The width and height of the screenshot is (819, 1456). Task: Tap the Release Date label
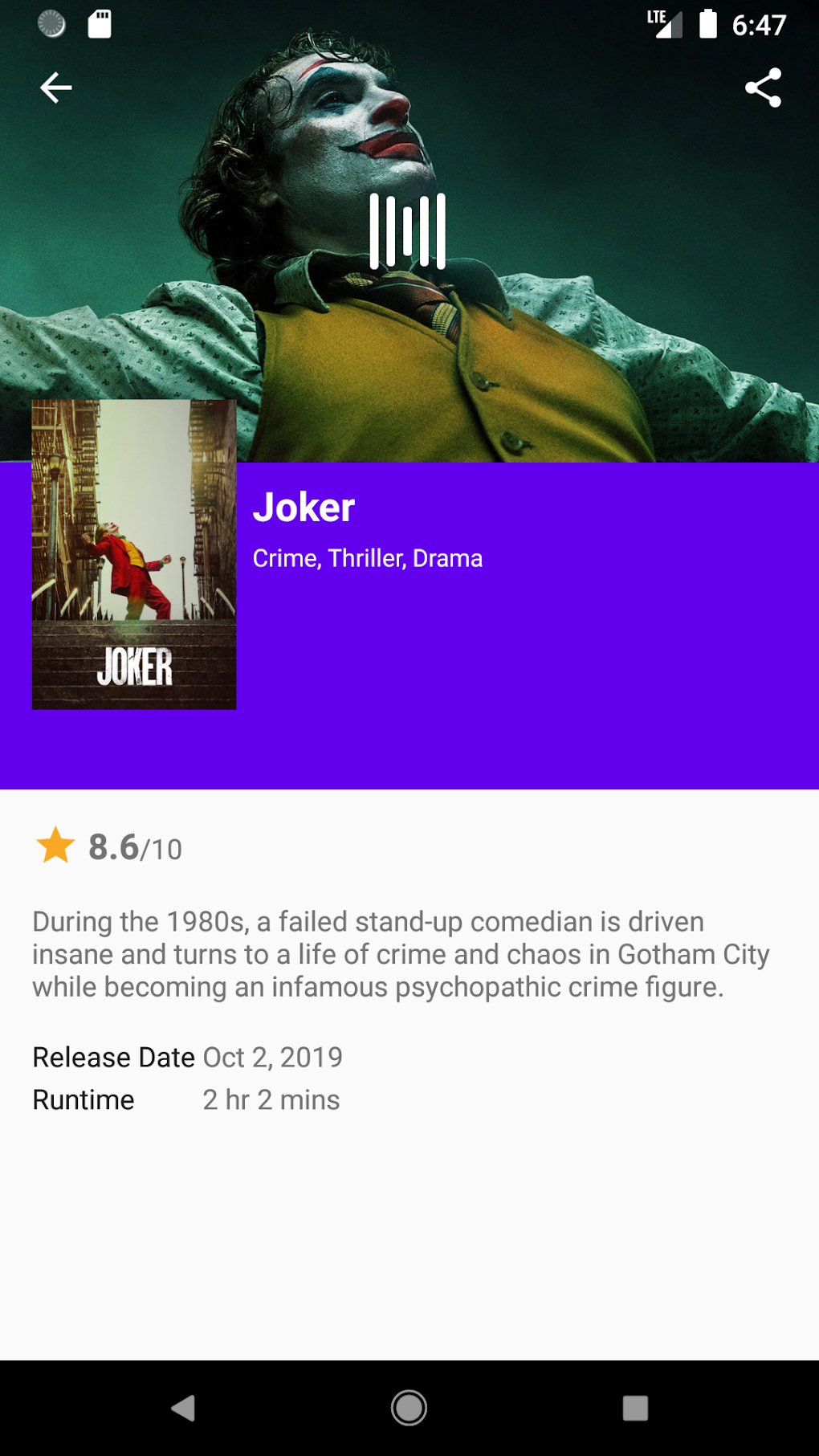click(x=113, y=1057)
